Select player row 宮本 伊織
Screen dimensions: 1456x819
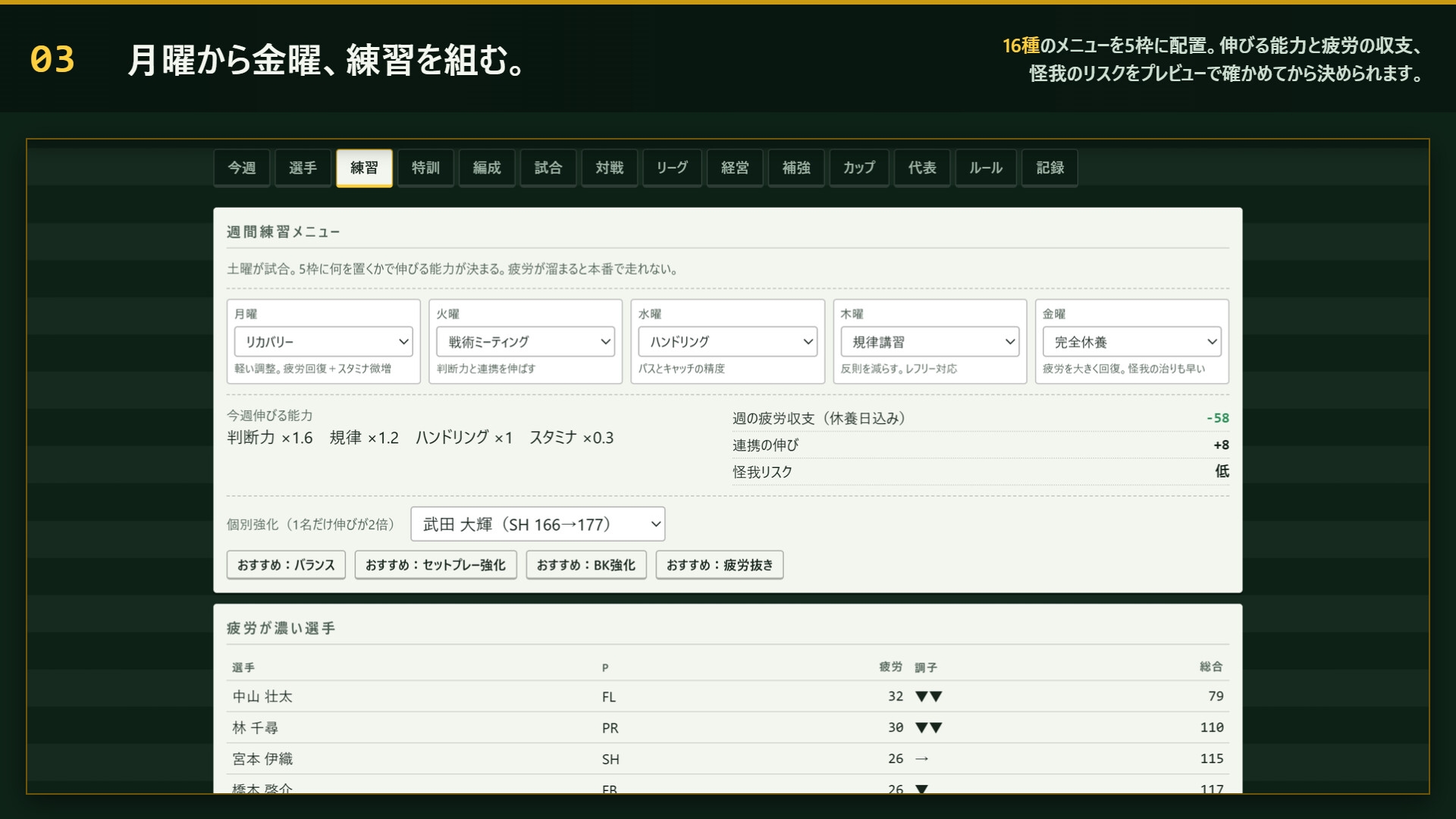[x=728, y=758]
